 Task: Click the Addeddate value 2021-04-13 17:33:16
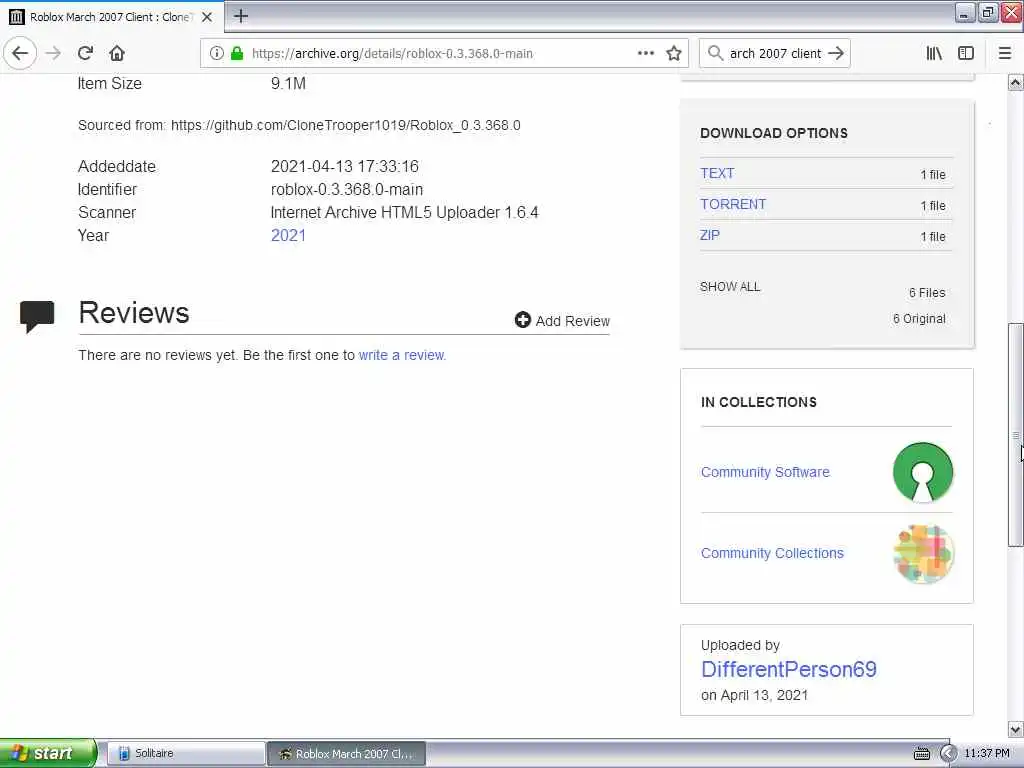coord(345,167)
